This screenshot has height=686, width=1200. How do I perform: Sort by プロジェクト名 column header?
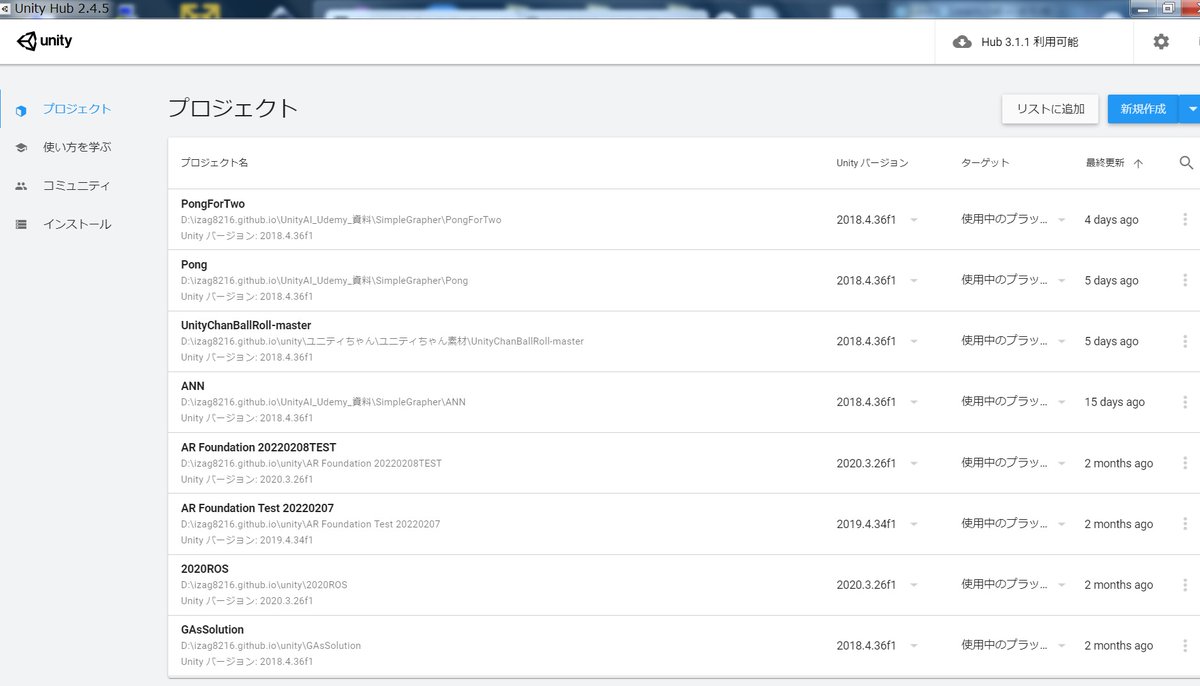[x=214, y=163]
